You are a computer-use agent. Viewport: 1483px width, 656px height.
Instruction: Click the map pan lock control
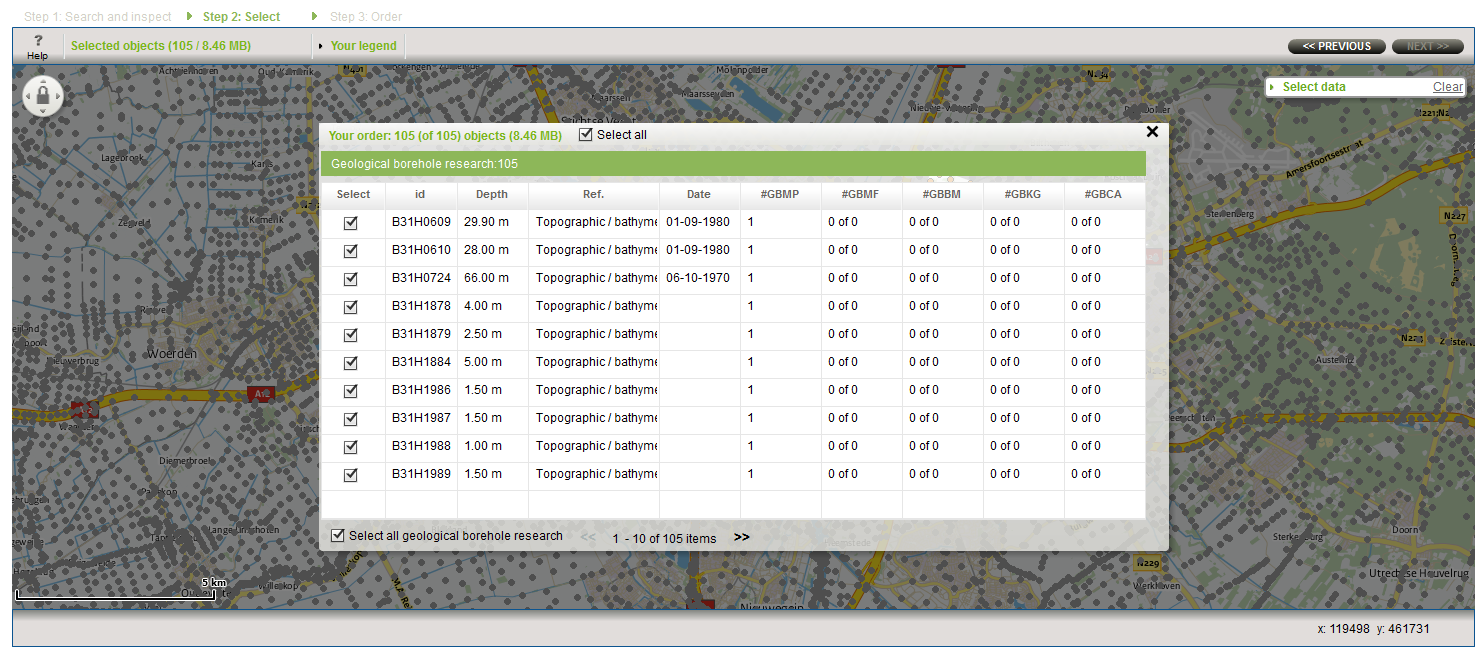43,97
